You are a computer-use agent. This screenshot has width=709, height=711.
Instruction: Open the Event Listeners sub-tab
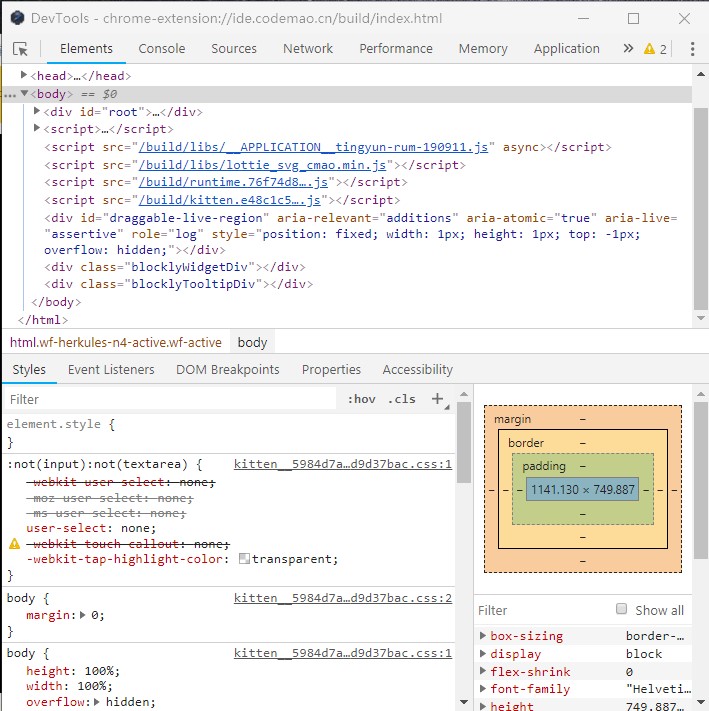pyautogui.click(x=111, y=370)
